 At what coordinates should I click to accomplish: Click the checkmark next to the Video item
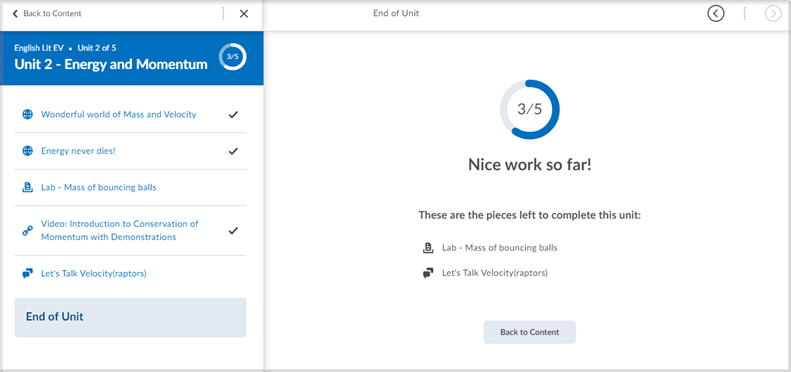point(233,231)
